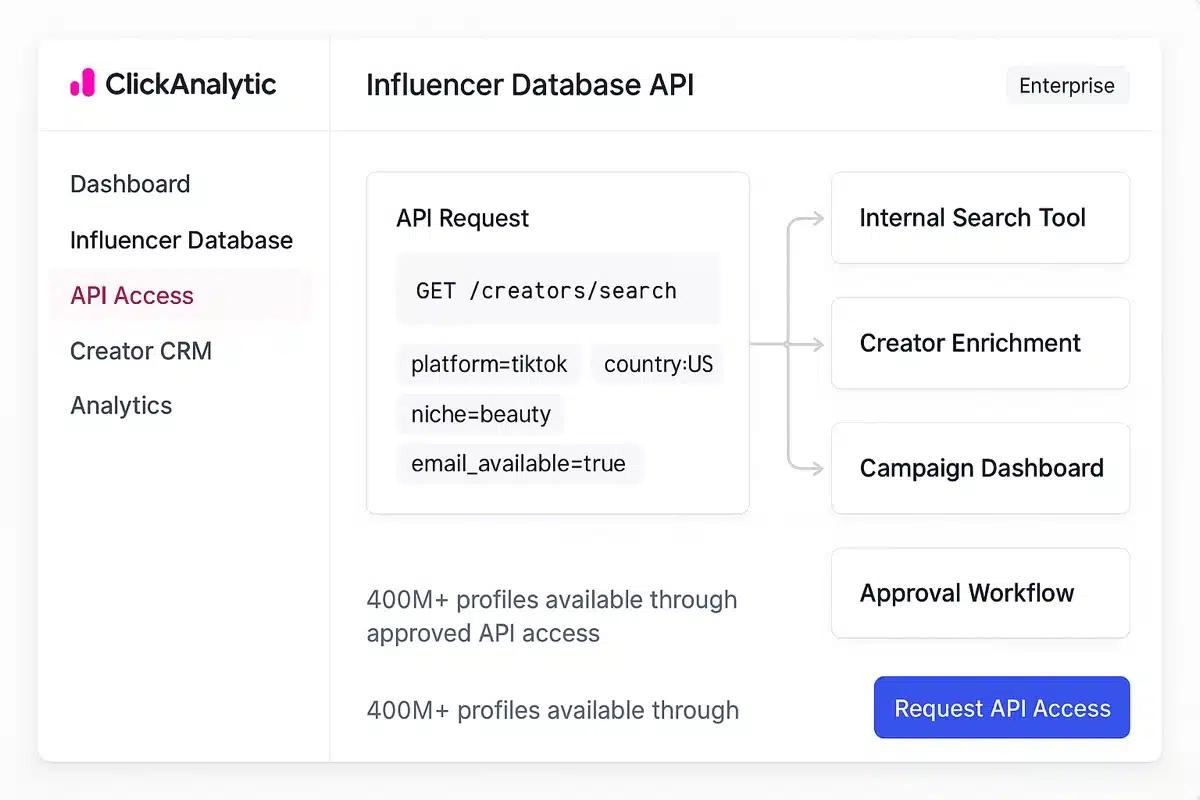Click the ClickAnalytic brand name text
The image size is (1200, 800).
pyautogui.click(x=190, y=84)
